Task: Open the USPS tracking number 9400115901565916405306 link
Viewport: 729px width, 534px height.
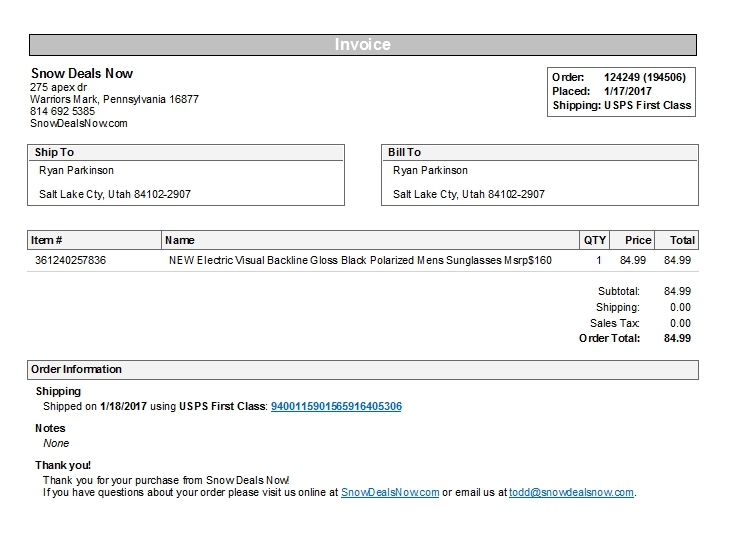Action: pos(336,406)
